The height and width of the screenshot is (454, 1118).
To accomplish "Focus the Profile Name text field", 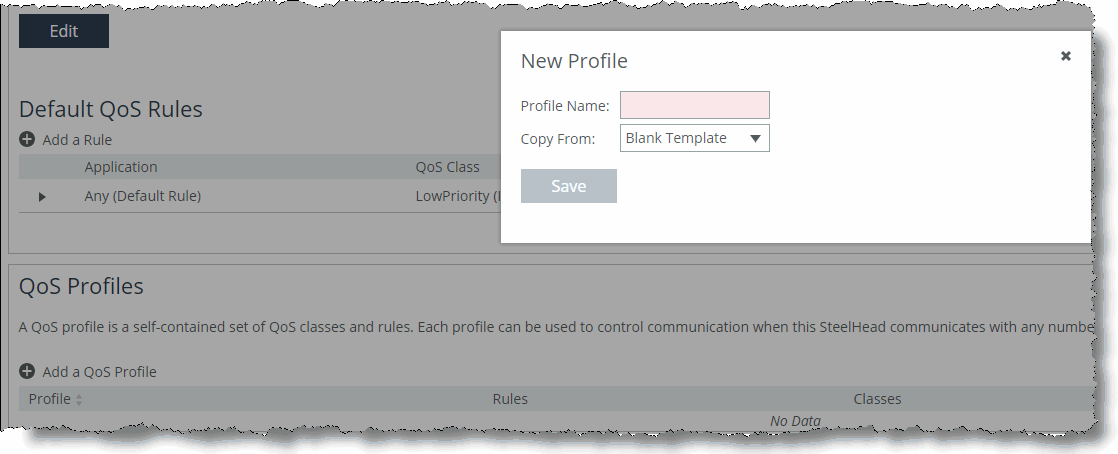I will tap(694, 105).
